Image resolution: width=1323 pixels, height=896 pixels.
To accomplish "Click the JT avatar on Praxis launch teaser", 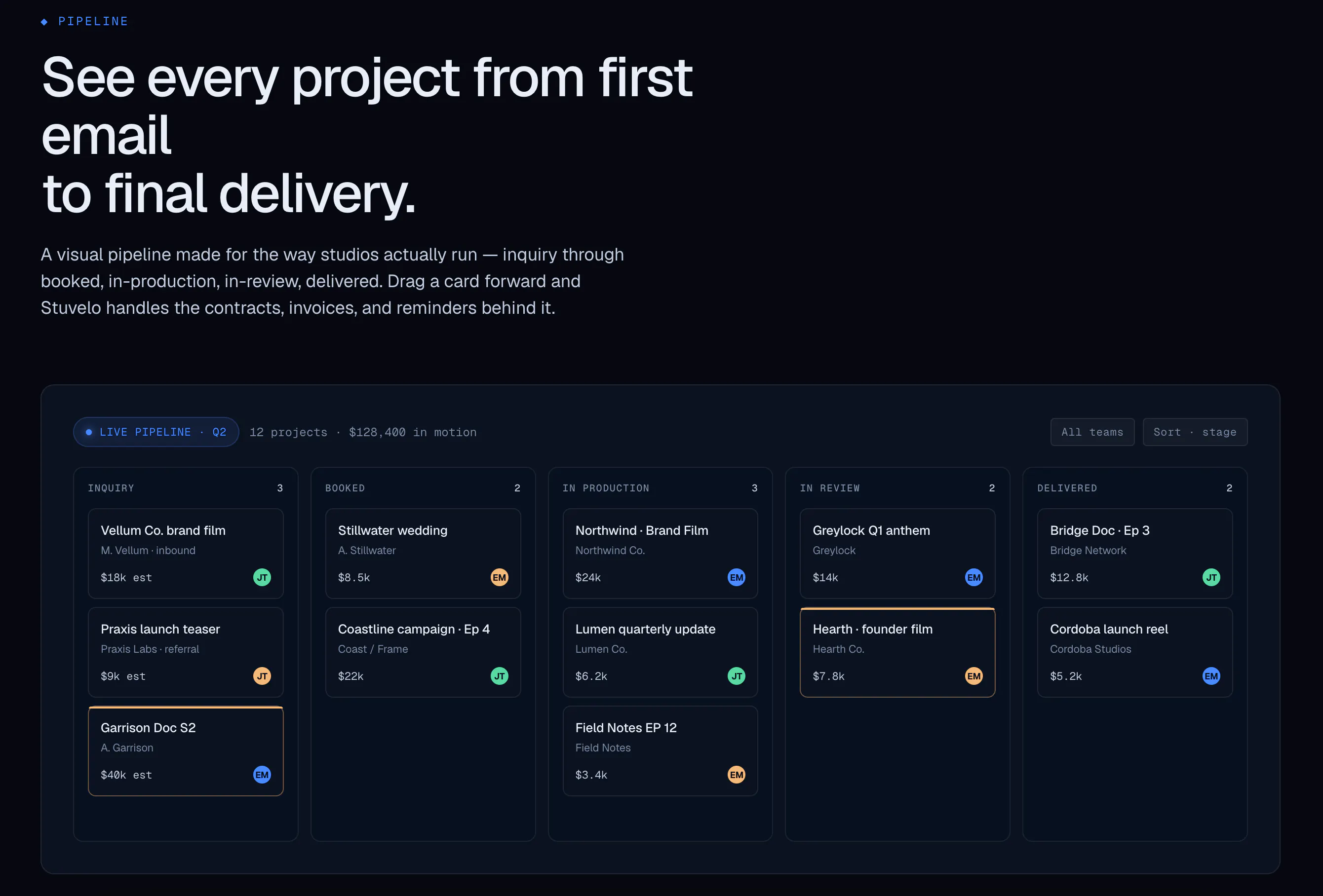I will (x=262, y=676).
